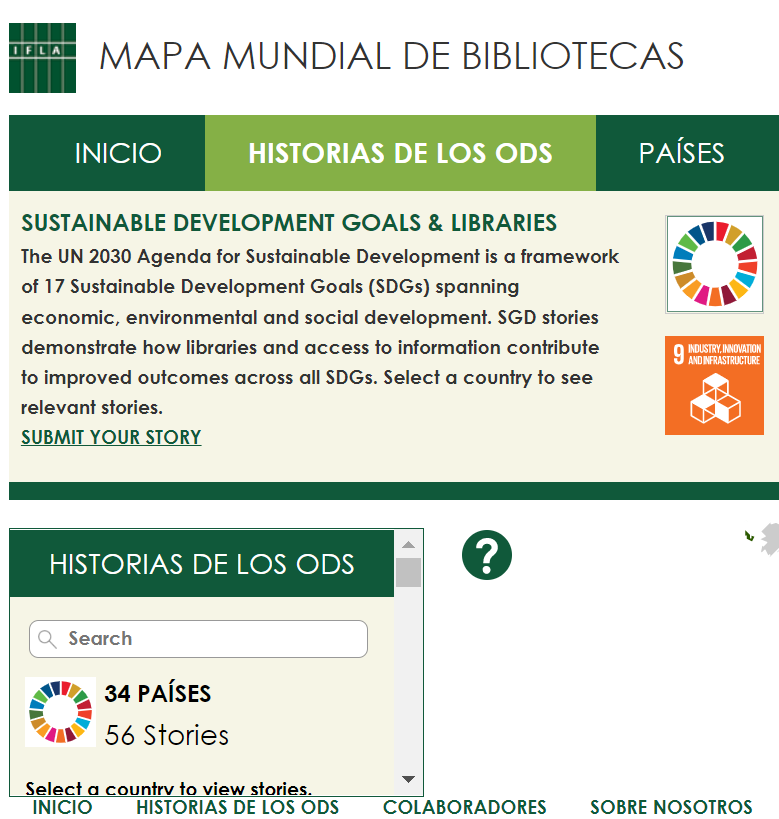The image size is (779, 819).
Task: Go to the Países tab
Action: click(681, 153)
